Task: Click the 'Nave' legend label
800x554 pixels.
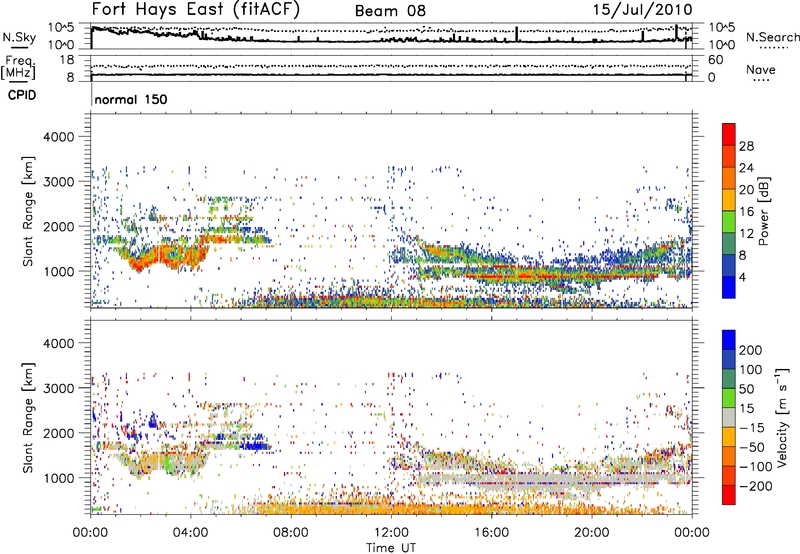Action: click(x=761, y=69)
